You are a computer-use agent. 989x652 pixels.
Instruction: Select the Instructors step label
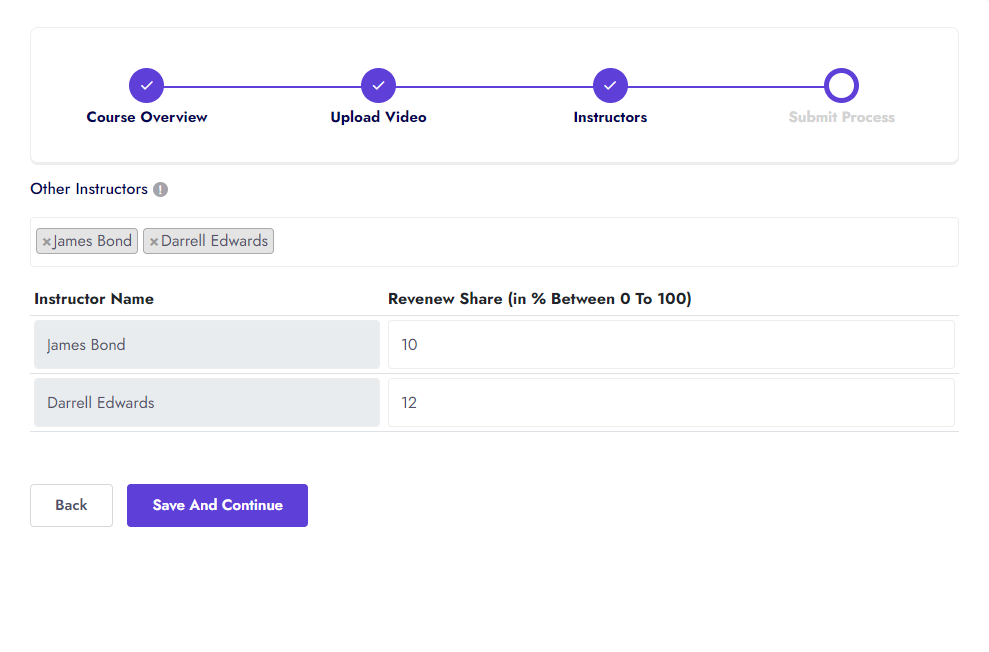(x=610, y=117)
